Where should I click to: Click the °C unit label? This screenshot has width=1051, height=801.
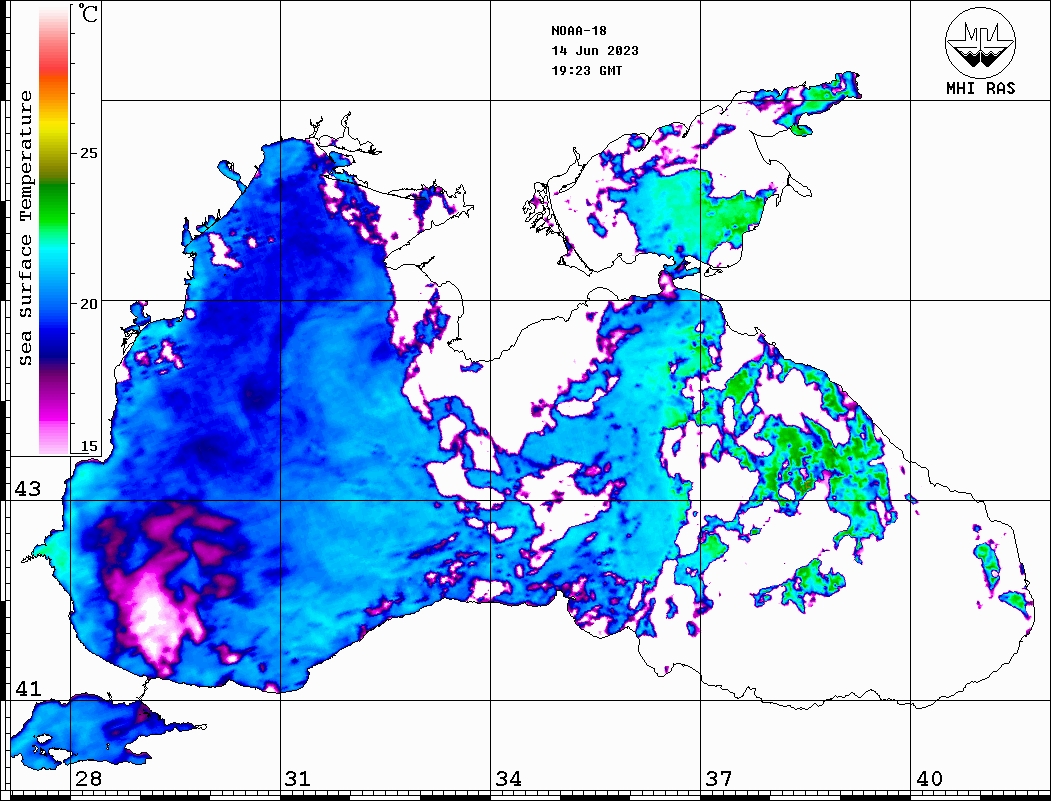(88, 13)
